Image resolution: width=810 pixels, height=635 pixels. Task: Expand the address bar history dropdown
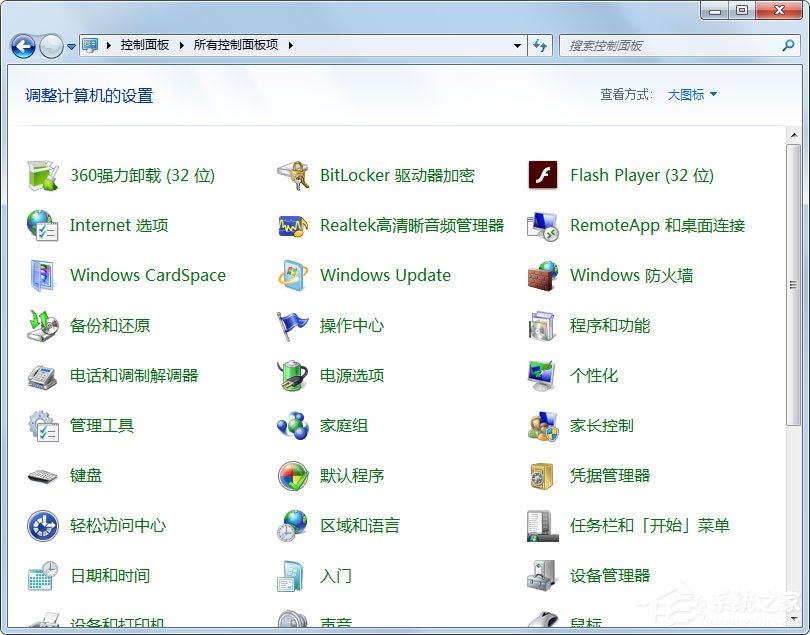point(517,45)
